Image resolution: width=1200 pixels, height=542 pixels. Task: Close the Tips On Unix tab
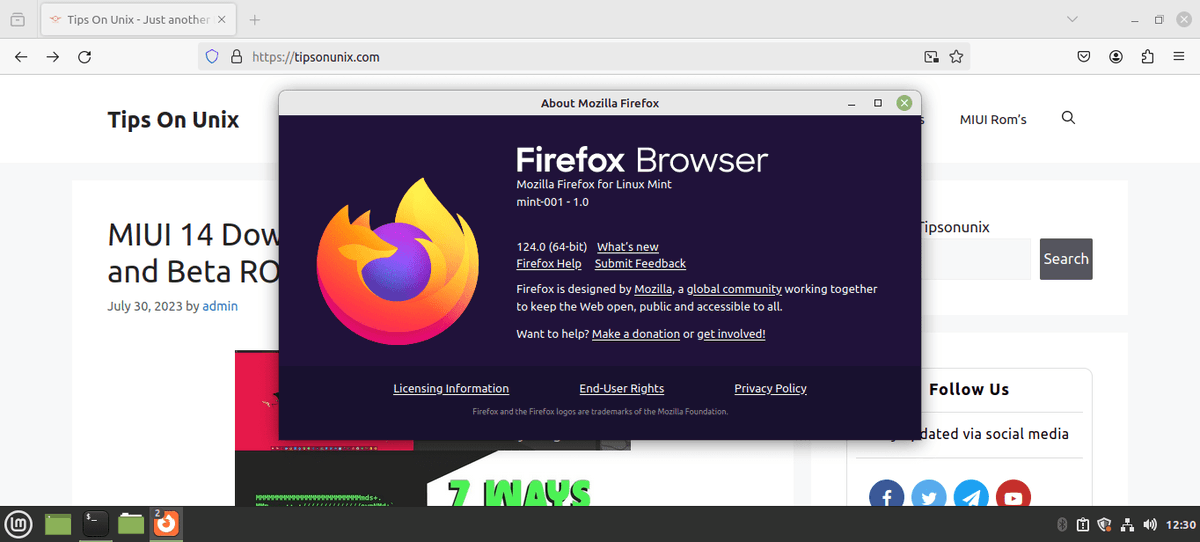click(222, 19)
